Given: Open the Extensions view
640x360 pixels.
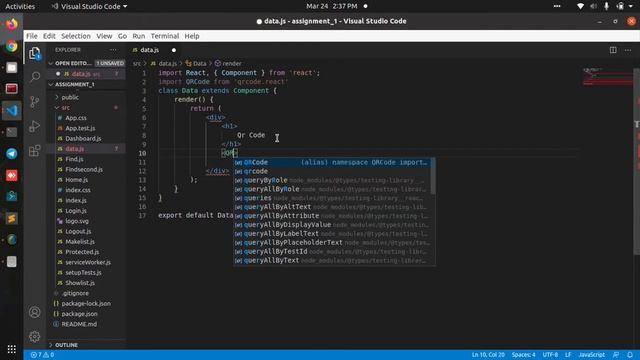Looking at the screenshot, I should click(x=35, y=151).
